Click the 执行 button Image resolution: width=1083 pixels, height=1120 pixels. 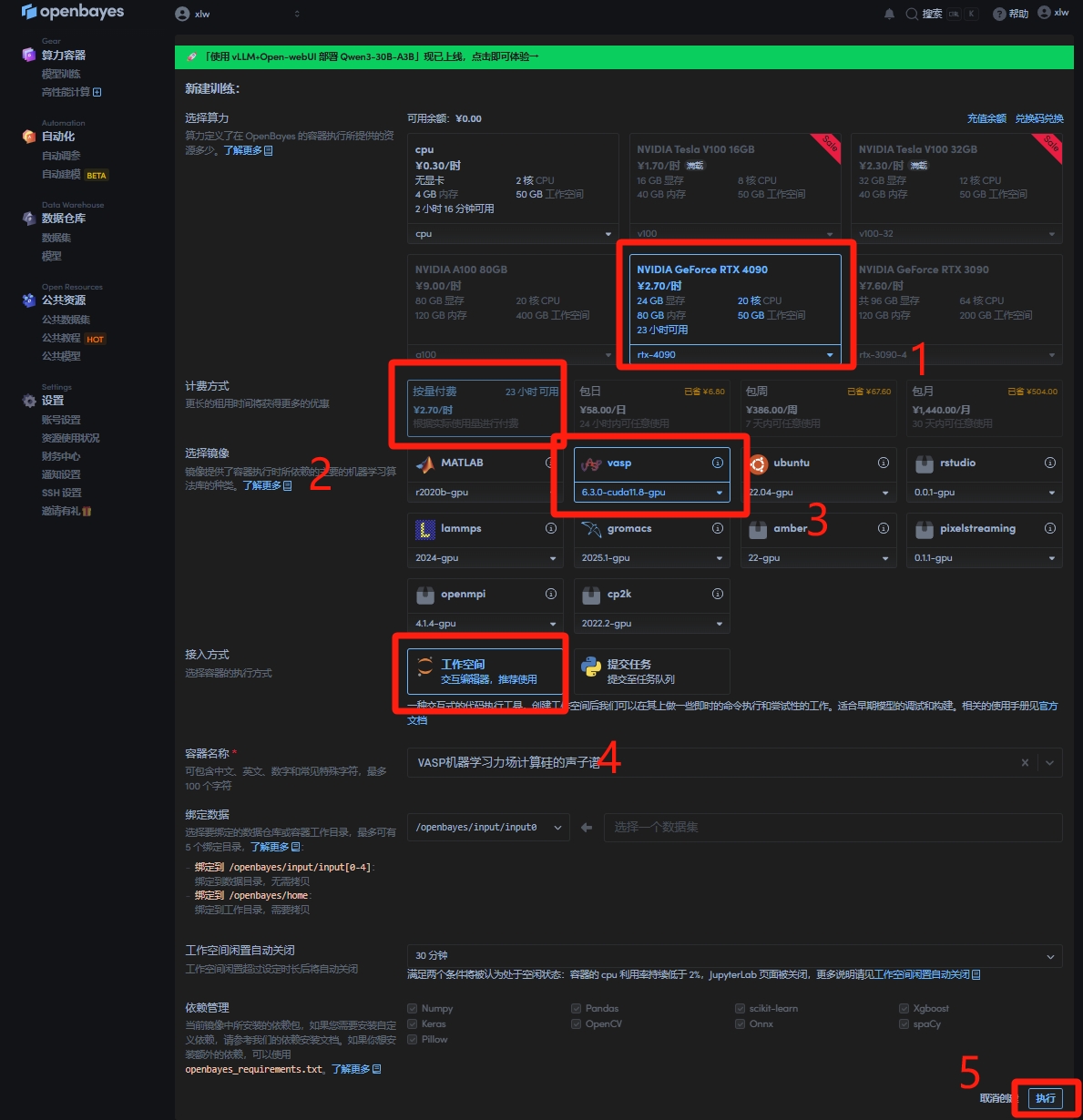click(x=1045, y=1098)
